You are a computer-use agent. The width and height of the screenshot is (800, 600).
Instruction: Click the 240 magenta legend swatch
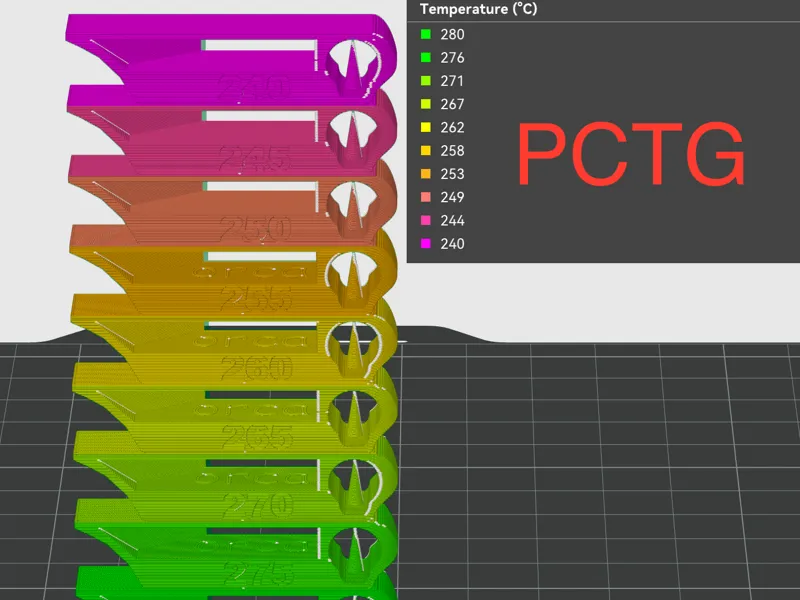click(x=426, y=243)
